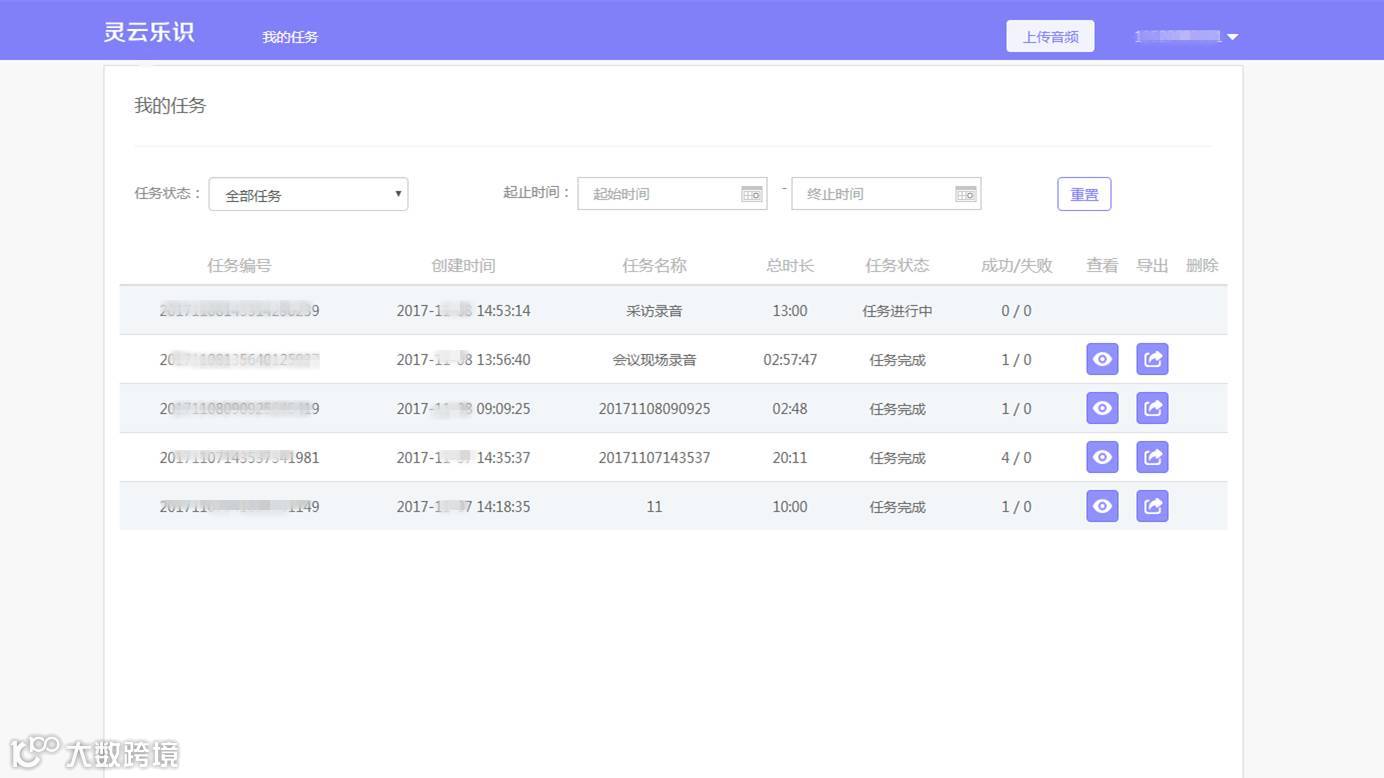Click the 查看 column header
The image size is (1384, 778).
click(x=1102, y=265)
